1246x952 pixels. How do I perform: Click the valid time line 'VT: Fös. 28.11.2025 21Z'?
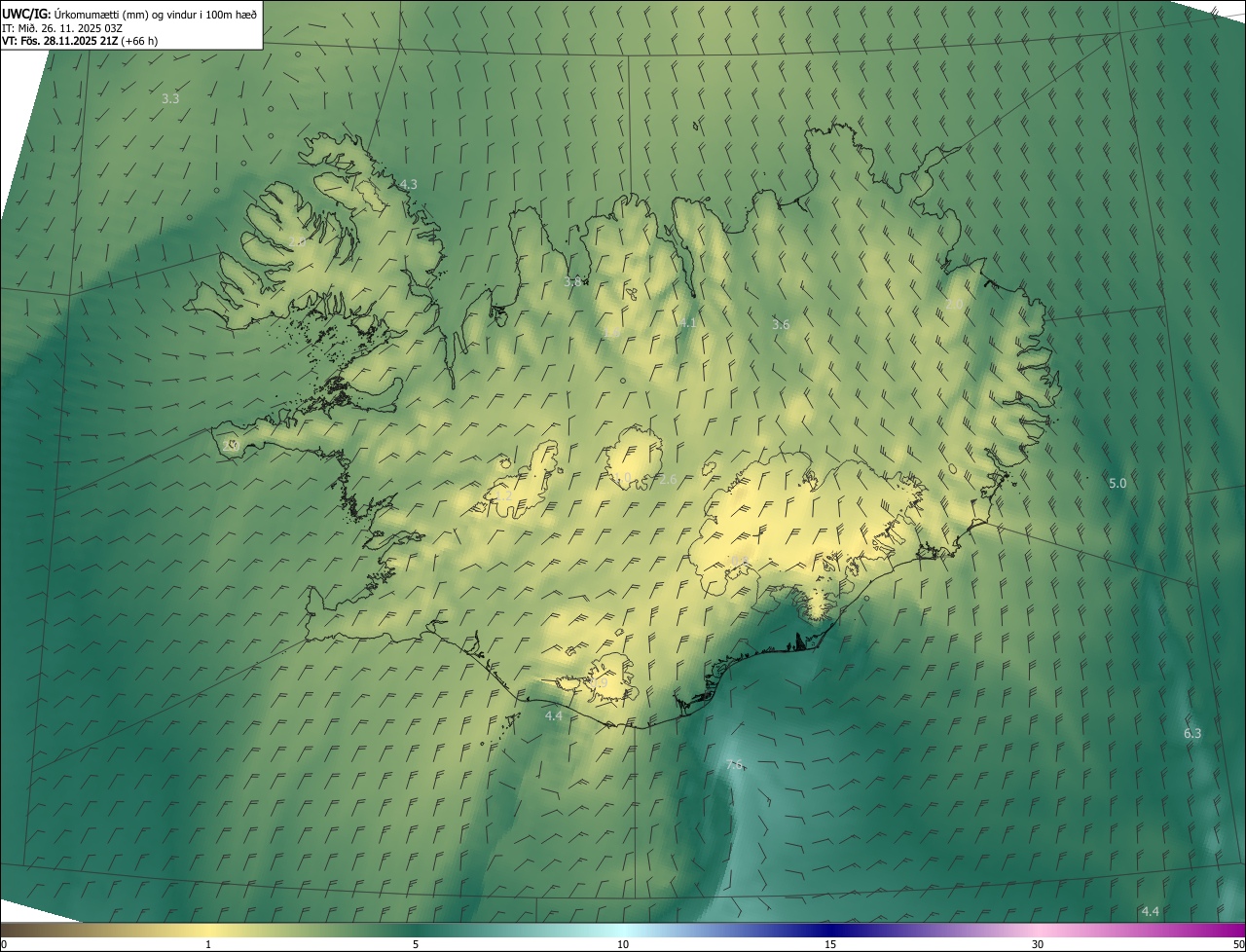(80, 41)
